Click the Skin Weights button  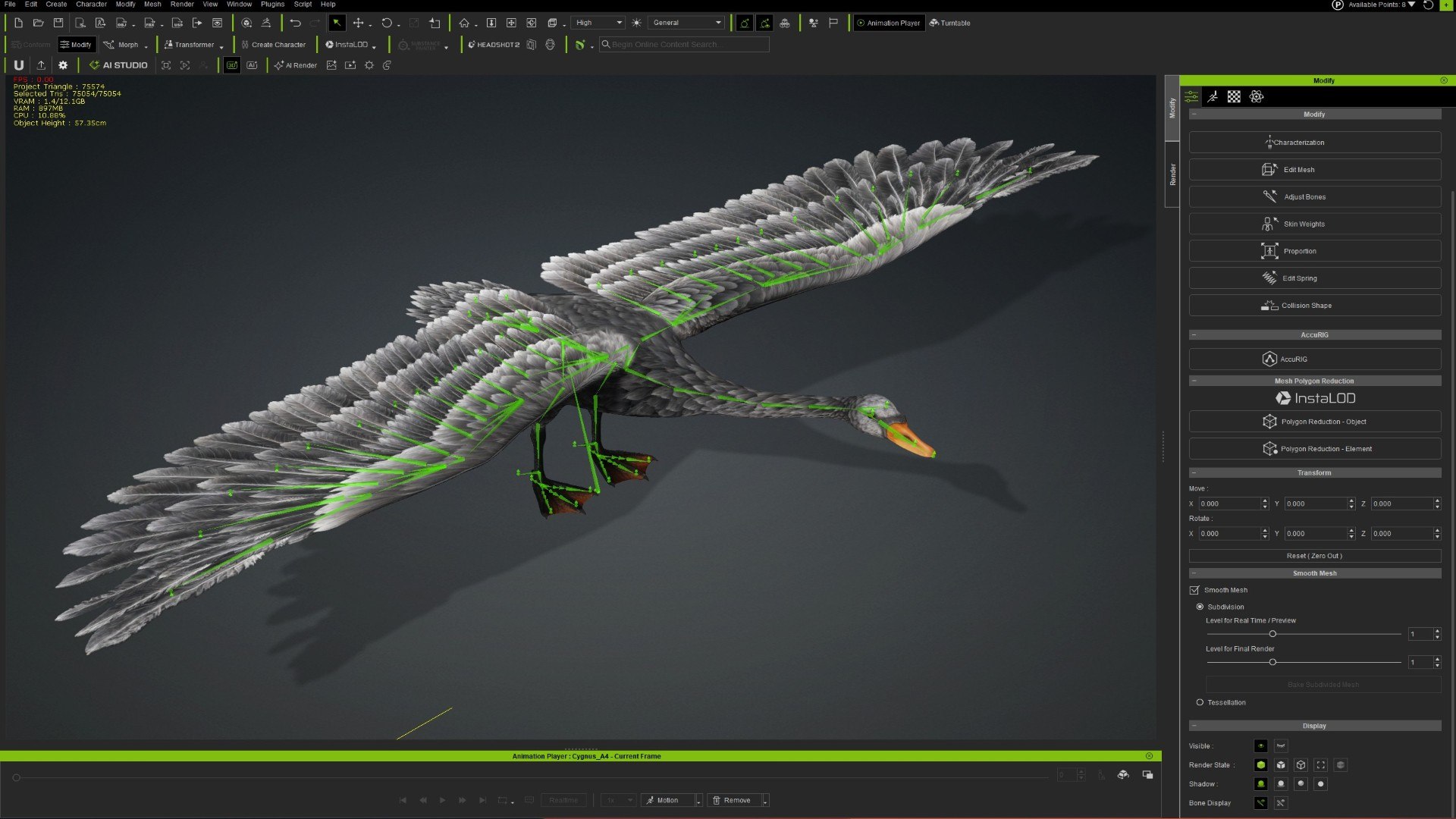(x=1314, y=224)
